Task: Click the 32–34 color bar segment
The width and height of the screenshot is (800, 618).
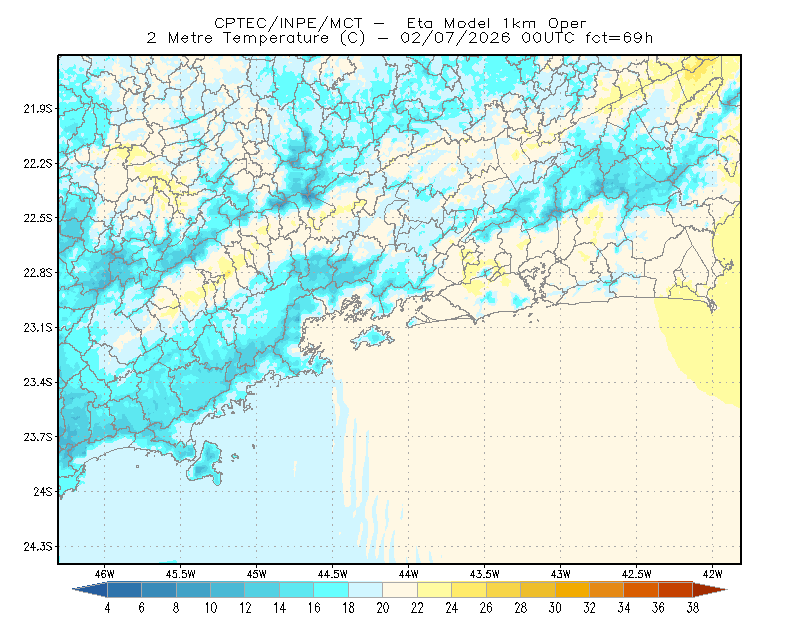Action: (607, 590)
